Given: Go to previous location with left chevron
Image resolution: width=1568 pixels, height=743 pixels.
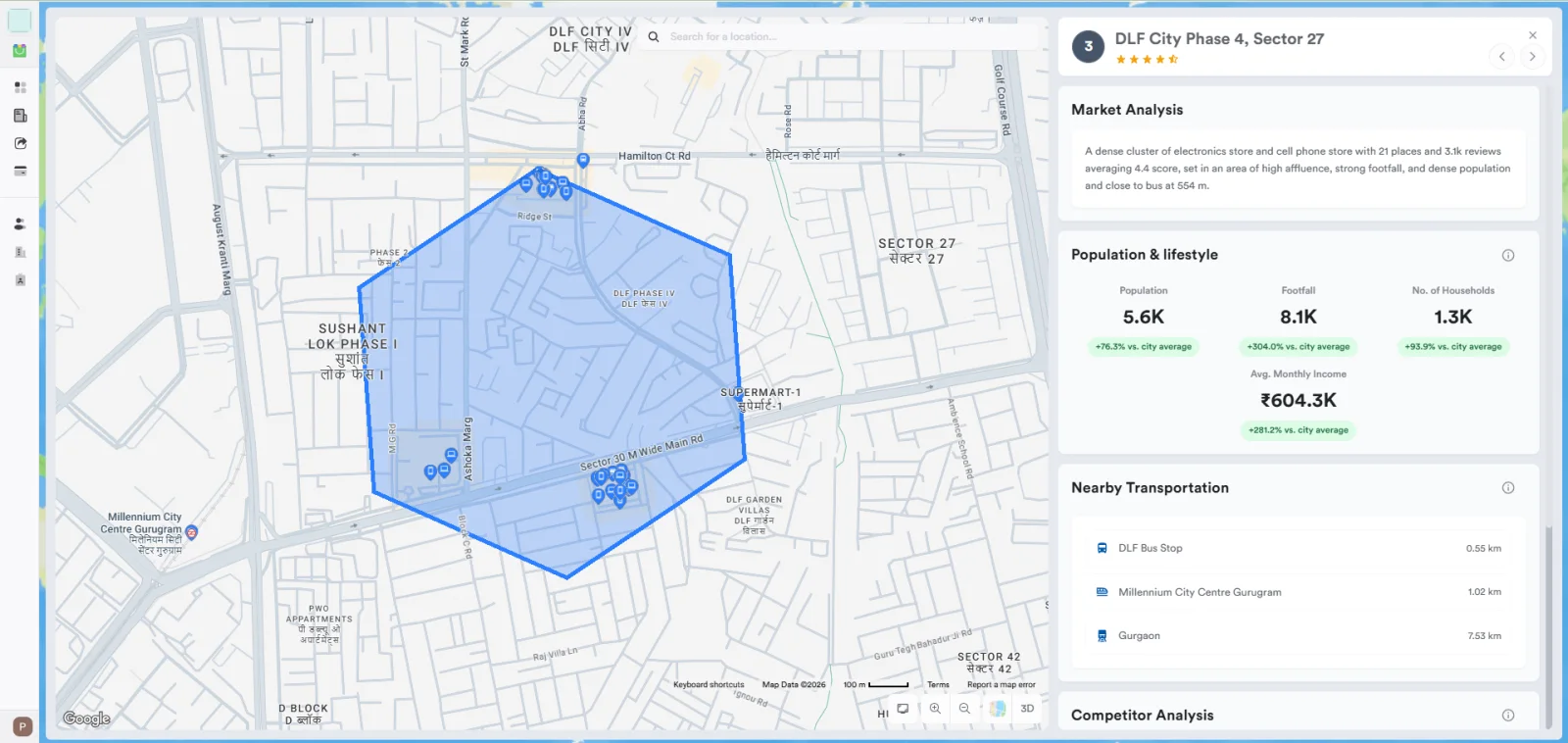Looking at the screenshot, I should point(1502,57).
